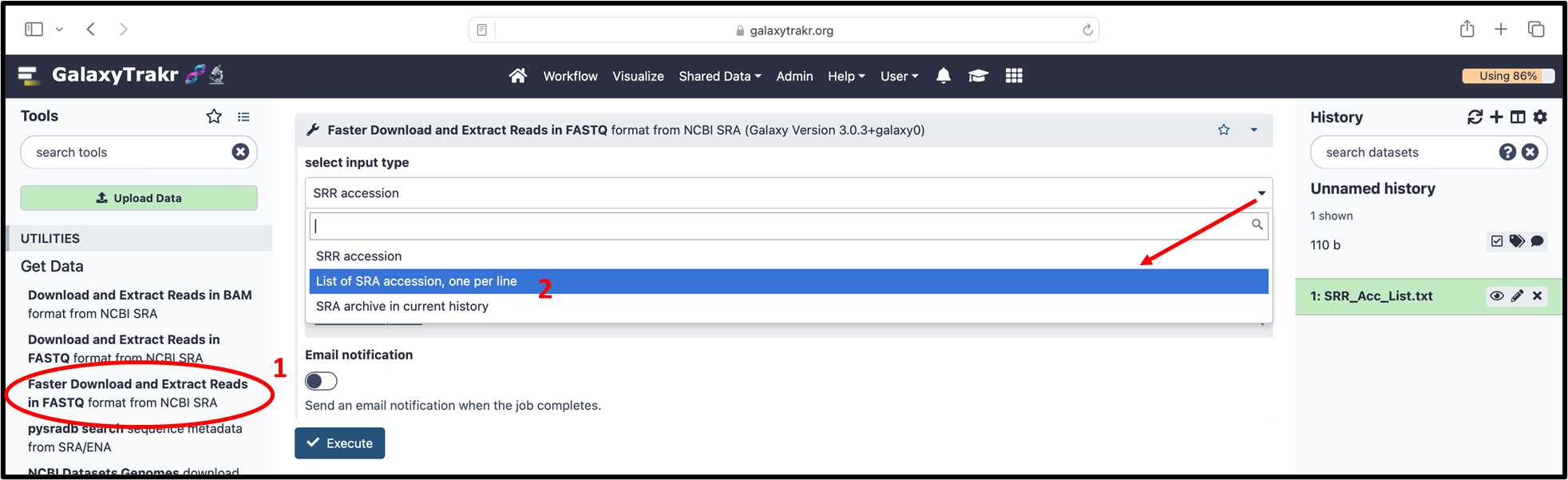
Task: Favorite tools star icon in Tools panel
Action: point(214,117)
